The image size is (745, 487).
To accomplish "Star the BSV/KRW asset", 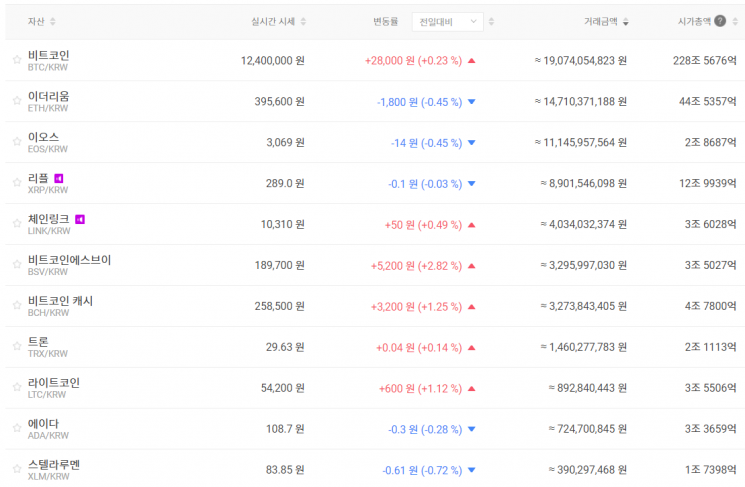I will (17, 264).
